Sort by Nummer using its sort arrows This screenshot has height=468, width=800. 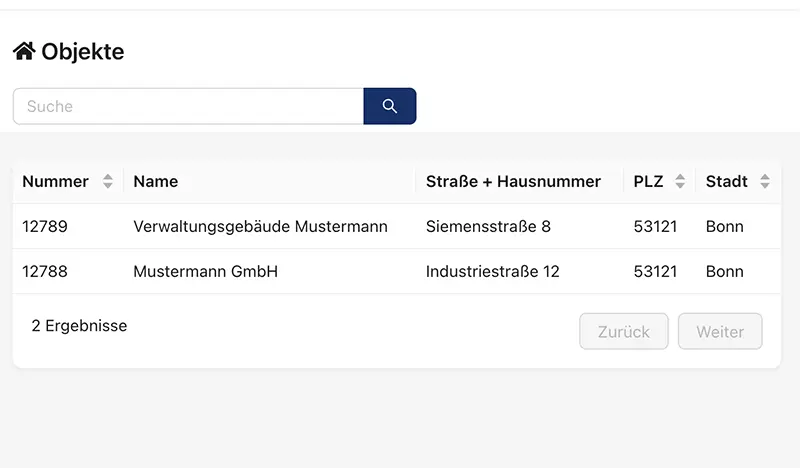[x=108, y=182]
